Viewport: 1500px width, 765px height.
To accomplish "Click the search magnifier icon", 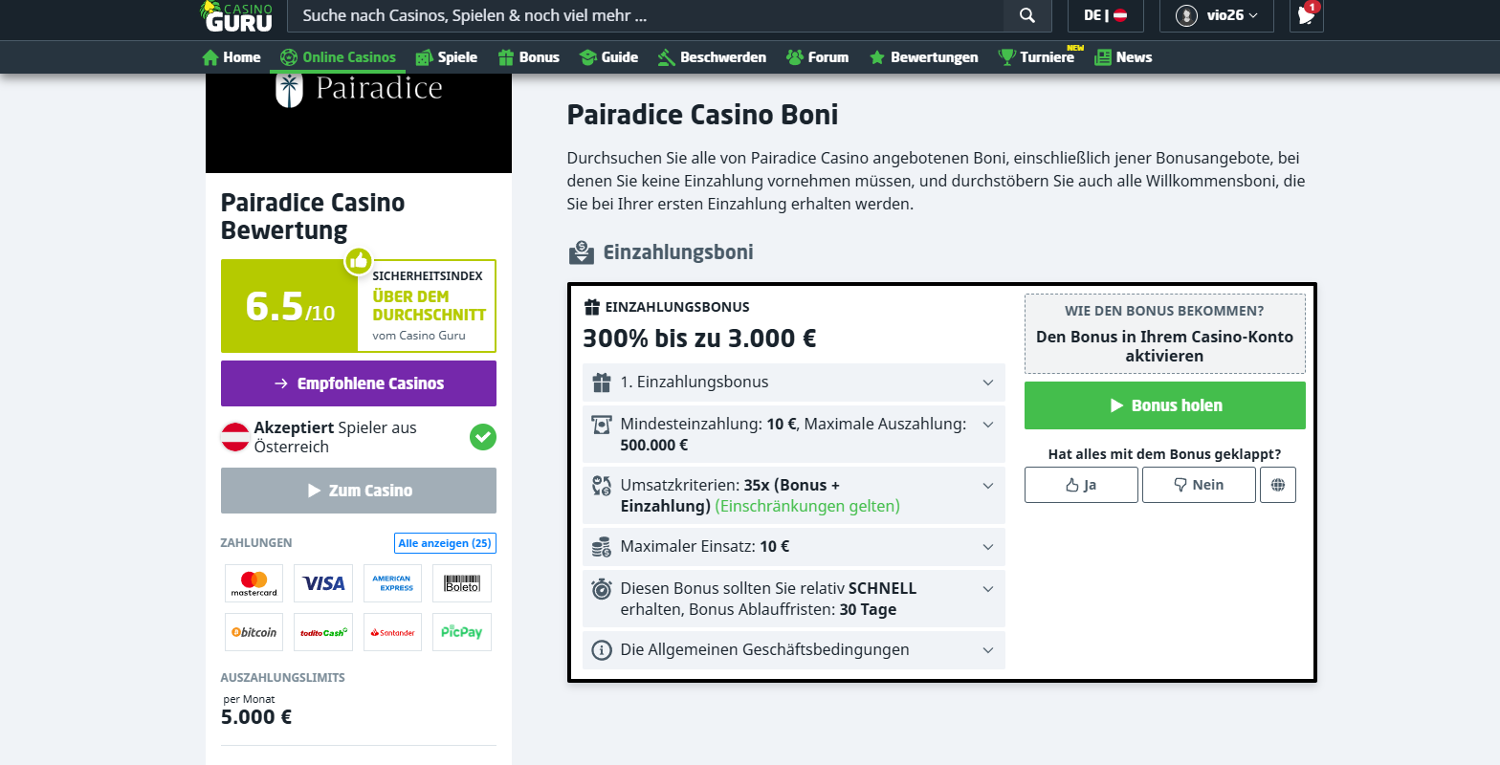I will coord(1027,15).
